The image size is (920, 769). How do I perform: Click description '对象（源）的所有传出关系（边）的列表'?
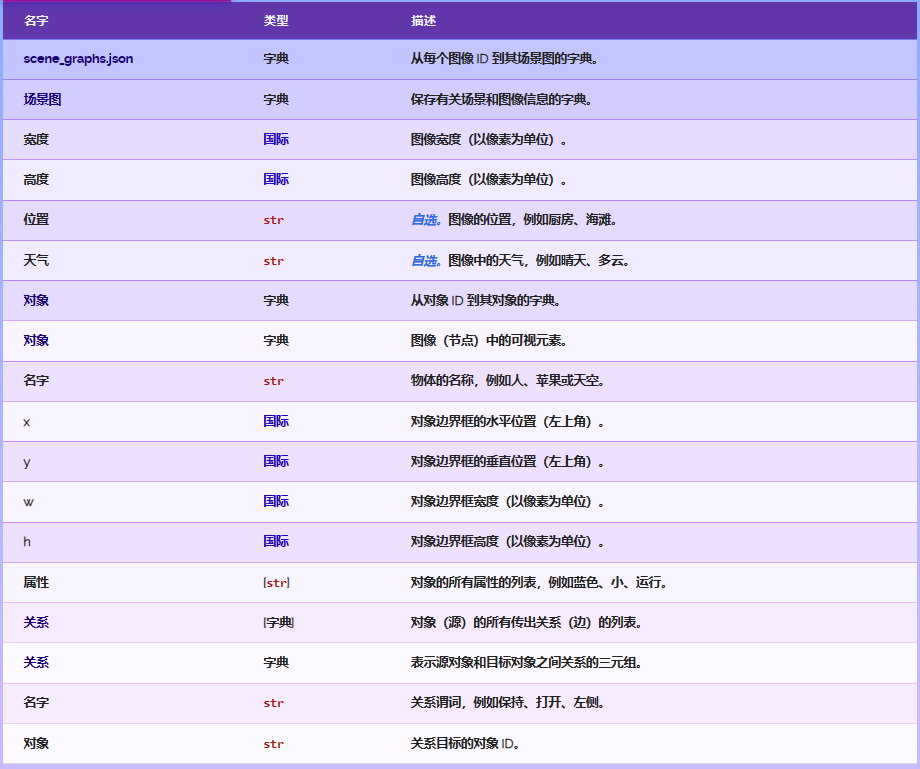[x=526, y=622]
